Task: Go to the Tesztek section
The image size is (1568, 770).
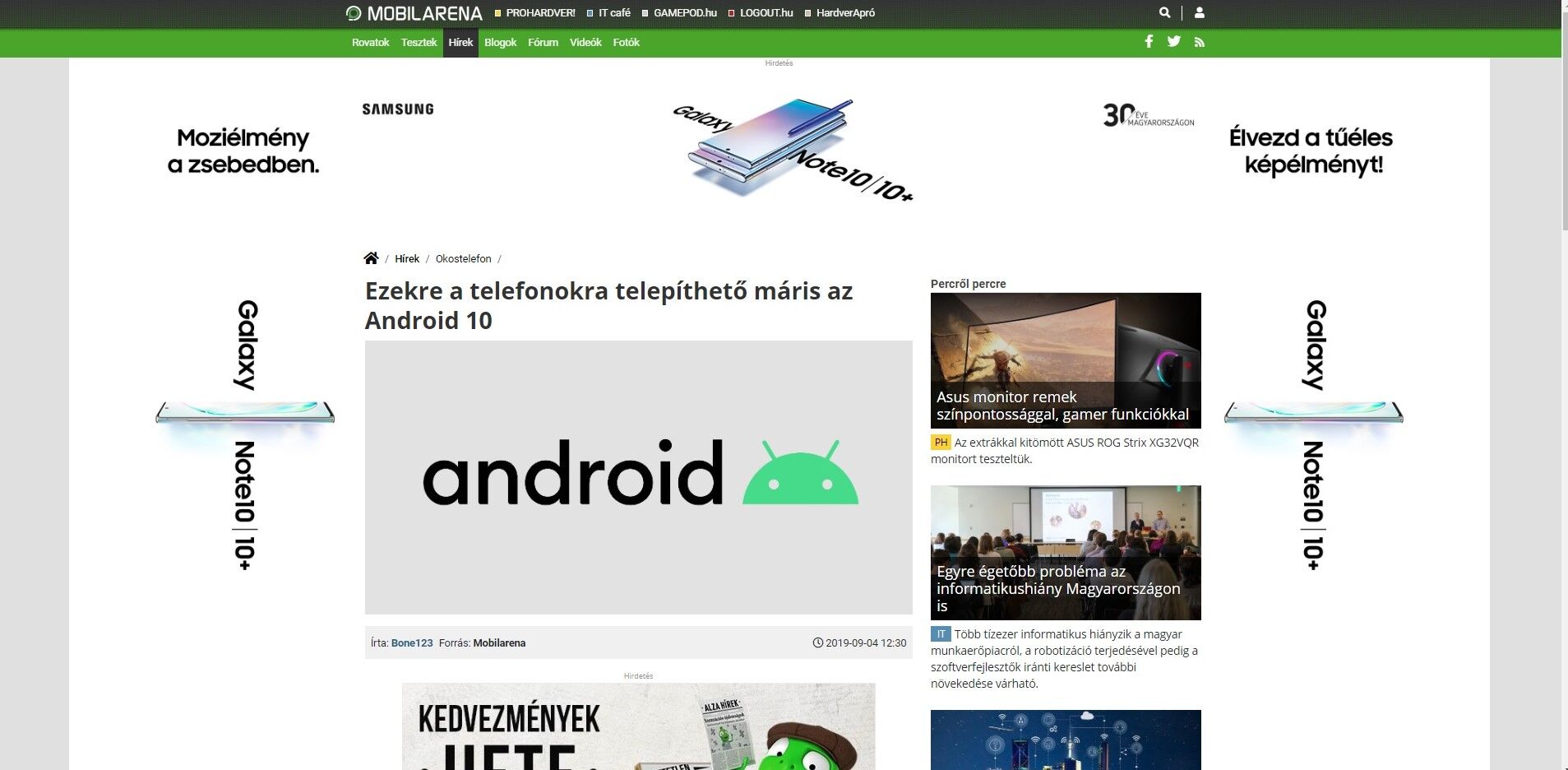Action: [x=419, y=43]
